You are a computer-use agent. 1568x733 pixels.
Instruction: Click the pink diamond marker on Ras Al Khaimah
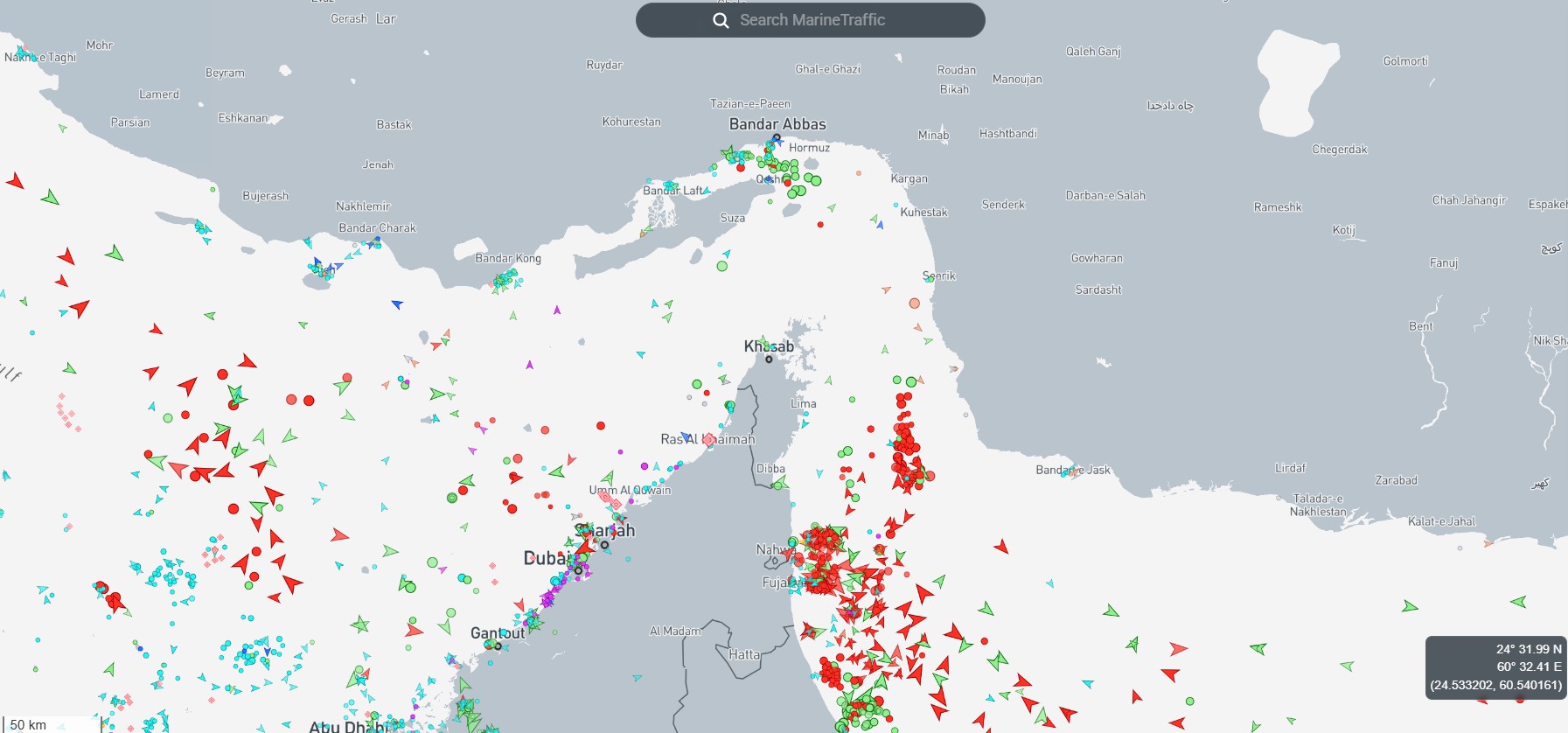(x=709, y=440)
